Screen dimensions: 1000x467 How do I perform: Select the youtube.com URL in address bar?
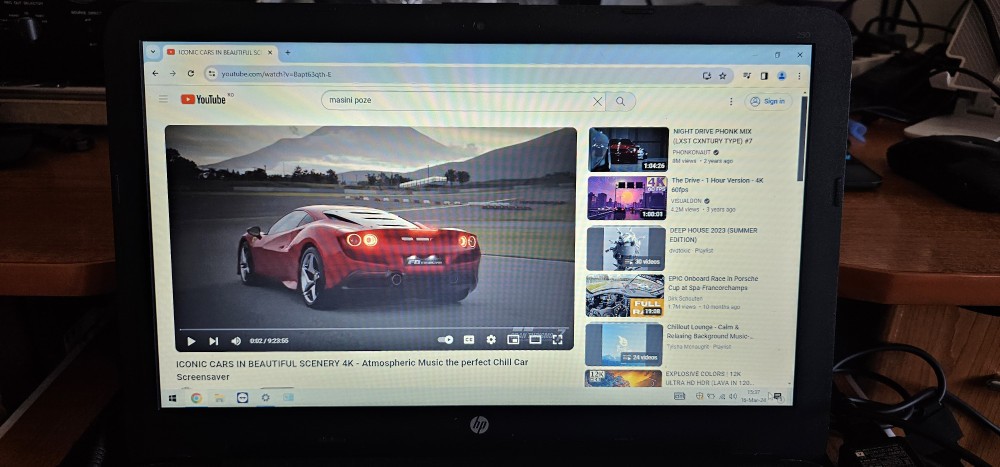pos(276,75)
